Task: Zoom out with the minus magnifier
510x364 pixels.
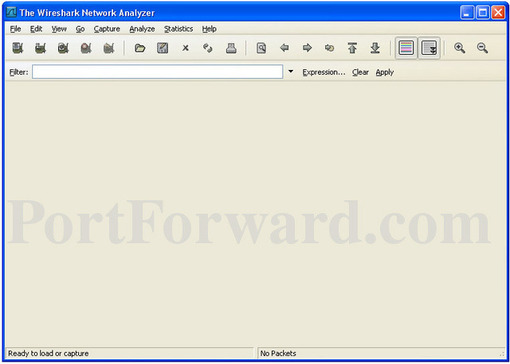Action: (x=482, y=48)
